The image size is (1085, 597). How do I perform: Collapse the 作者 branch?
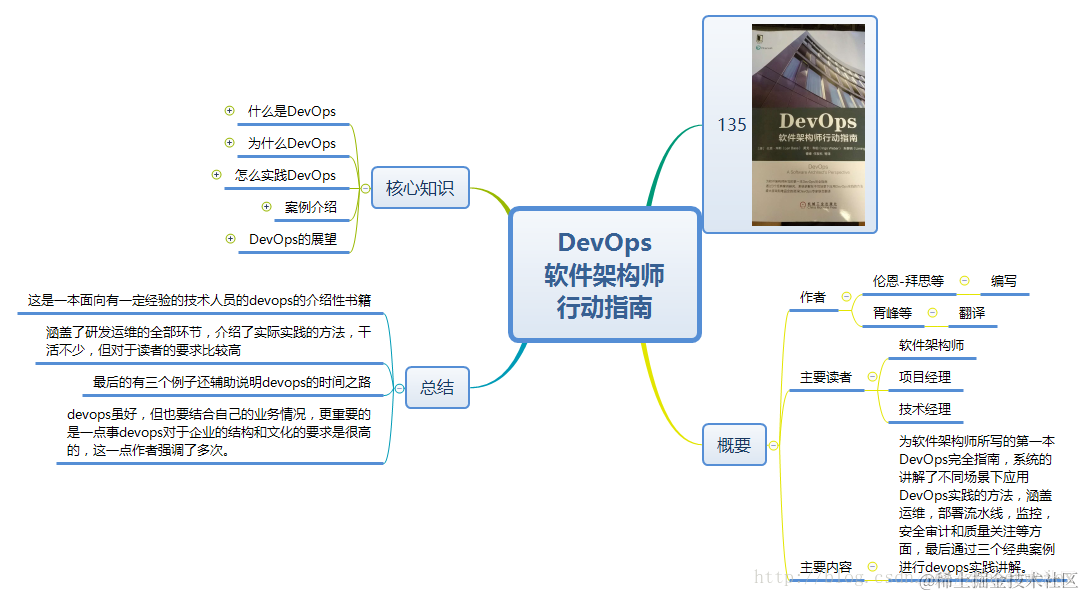846,296
